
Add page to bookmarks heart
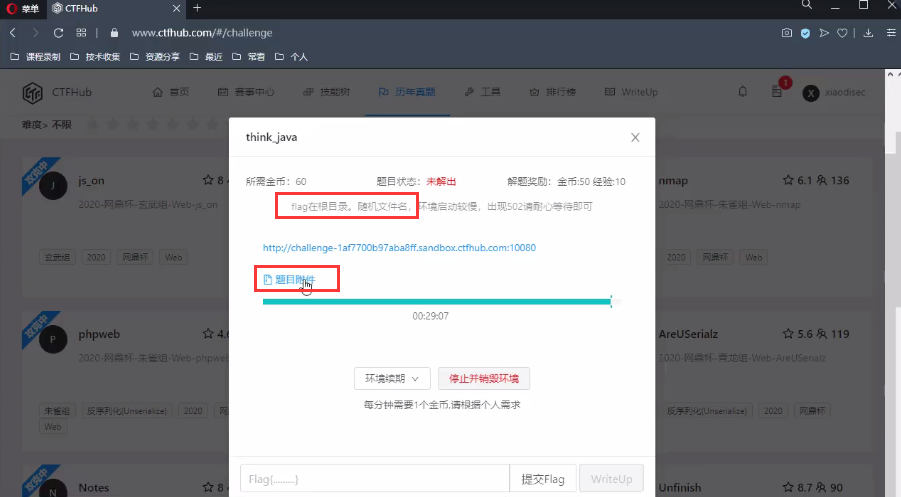click(842, 33)
